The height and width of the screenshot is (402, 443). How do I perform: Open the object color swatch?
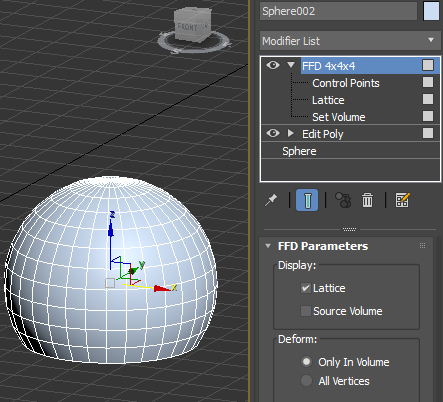tap(431, 11)
